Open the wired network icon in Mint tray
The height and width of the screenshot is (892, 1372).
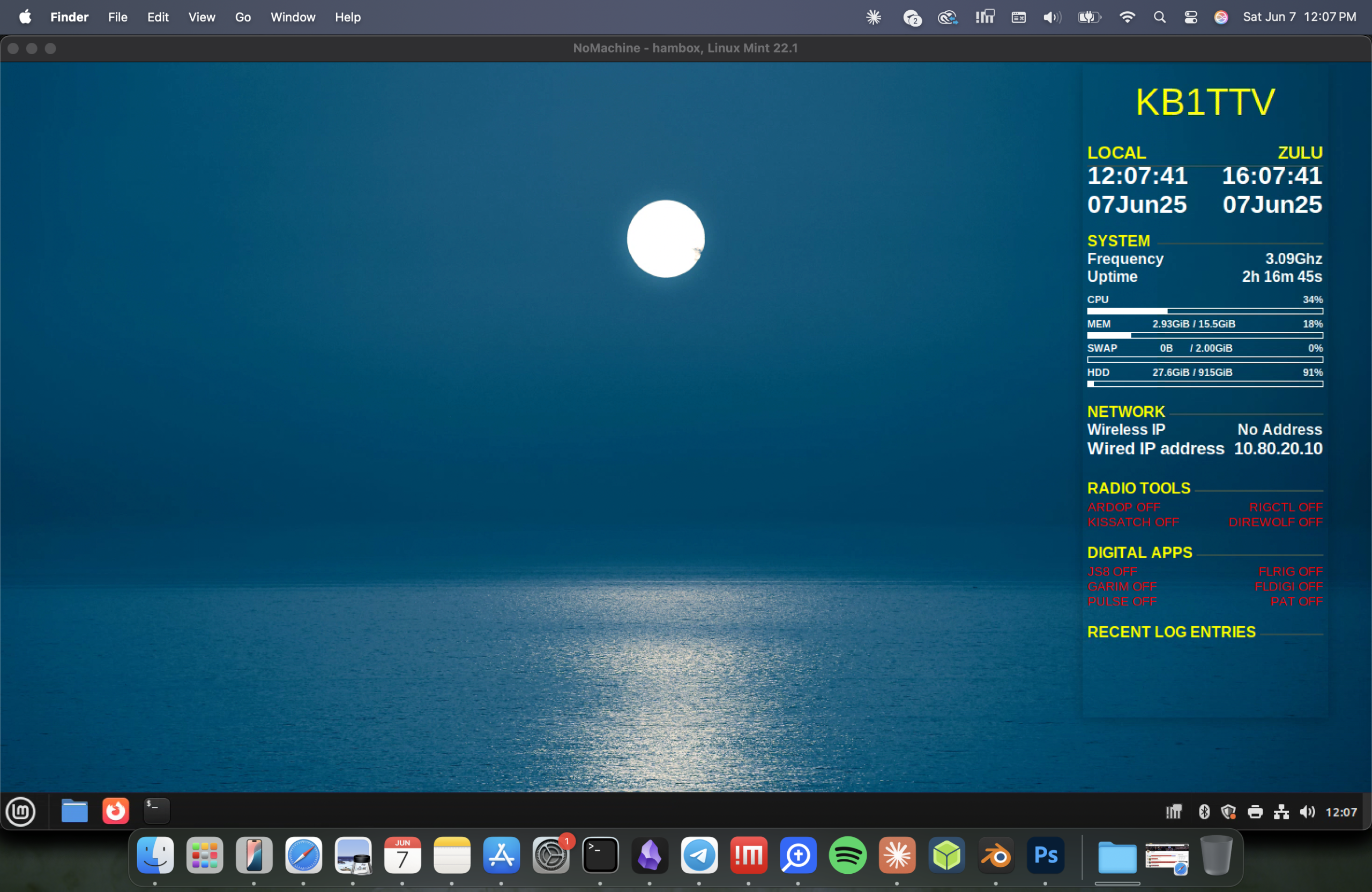click(x=1281, y=812)
